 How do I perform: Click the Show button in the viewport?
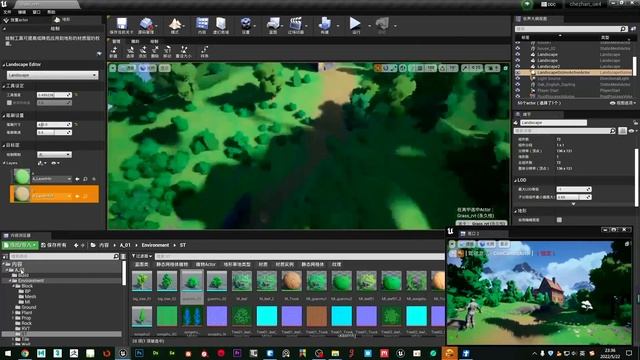(x=165, y=68)
